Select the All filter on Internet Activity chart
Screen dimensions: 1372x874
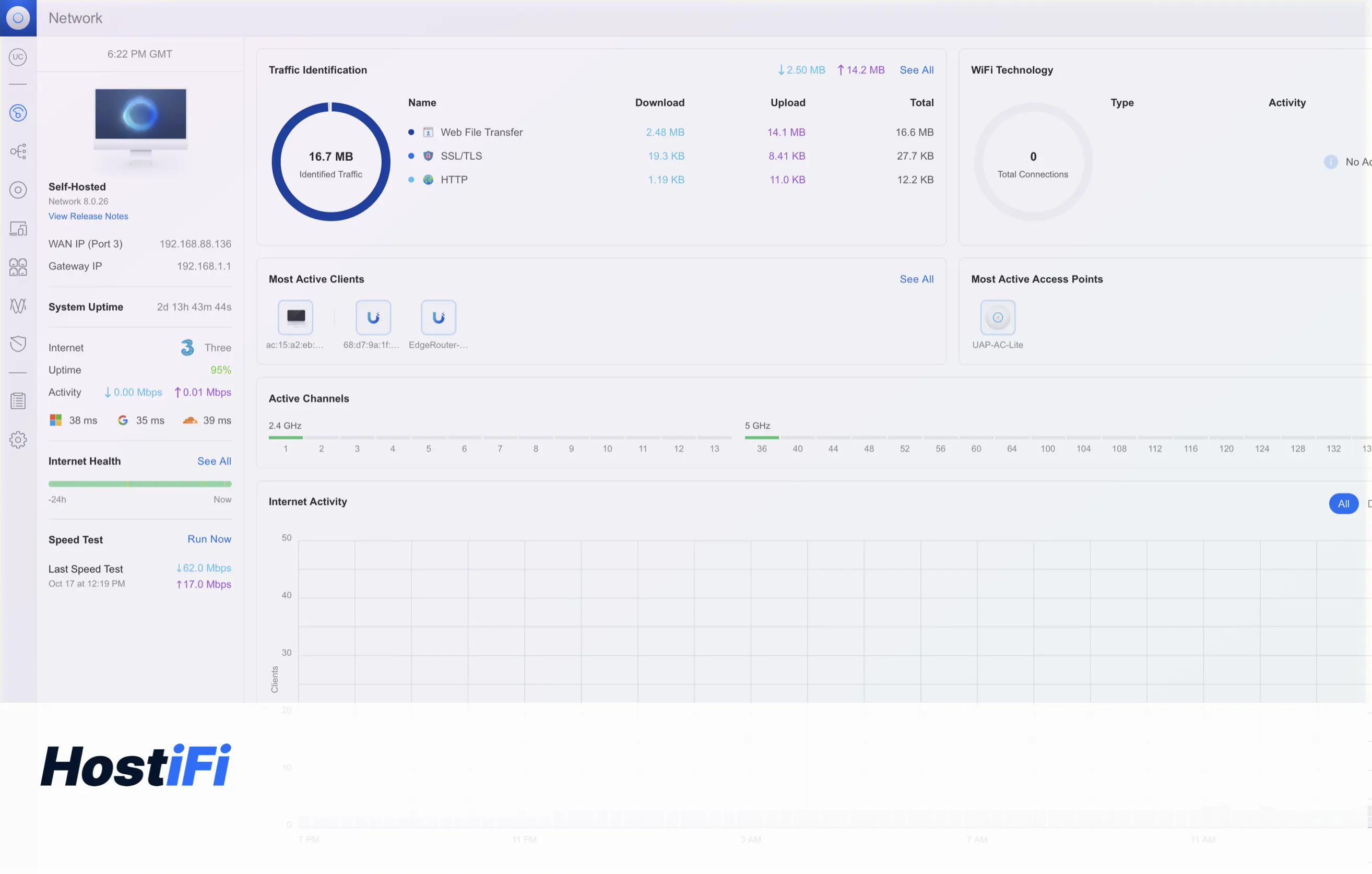1343,503
